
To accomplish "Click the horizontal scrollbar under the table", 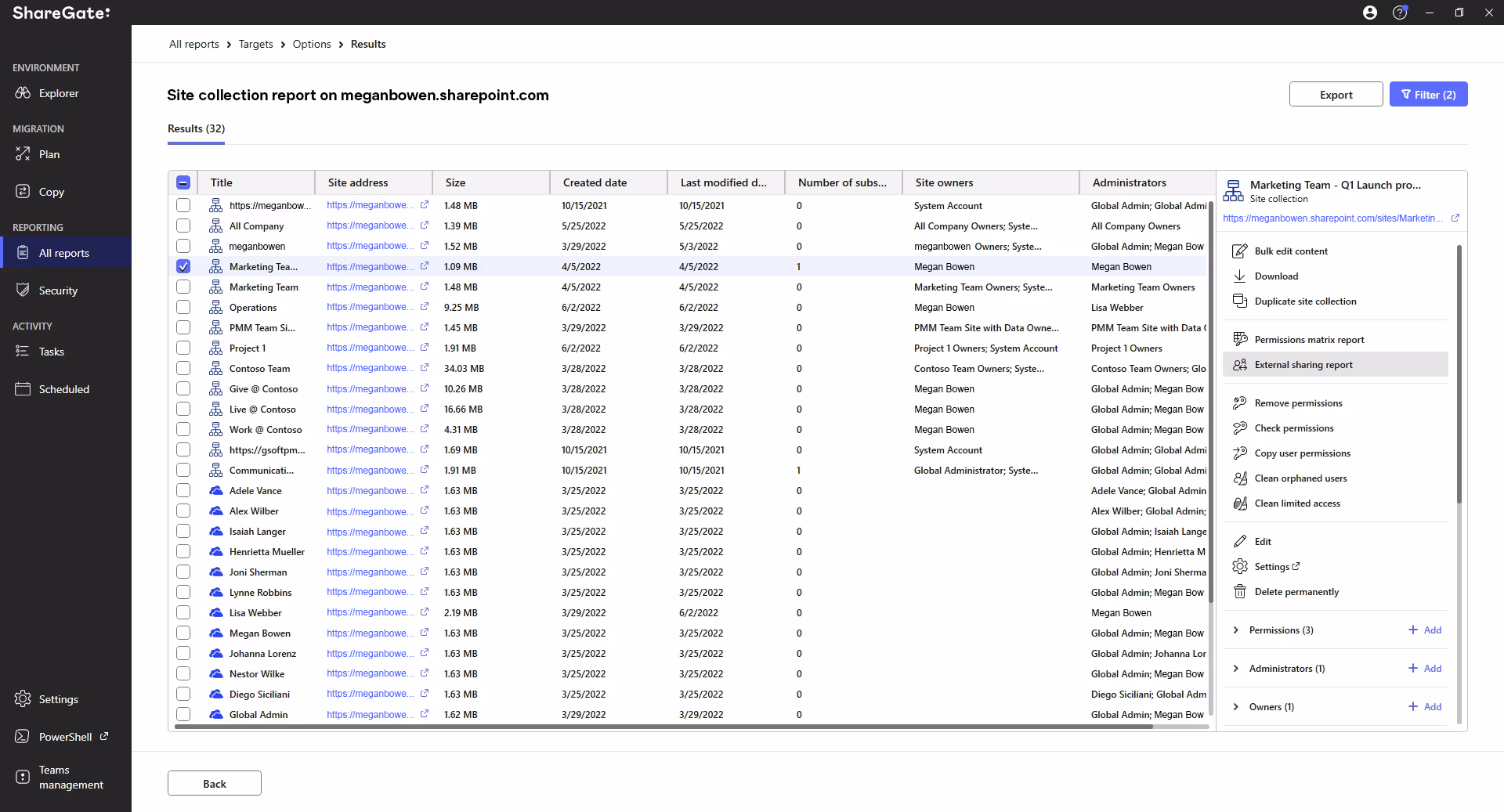I will pyautogui.click(x=663, y=727).
